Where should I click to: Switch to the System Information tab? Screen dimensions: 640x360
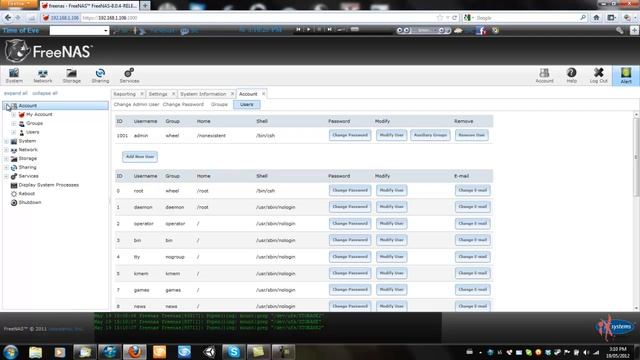point(203,94)
